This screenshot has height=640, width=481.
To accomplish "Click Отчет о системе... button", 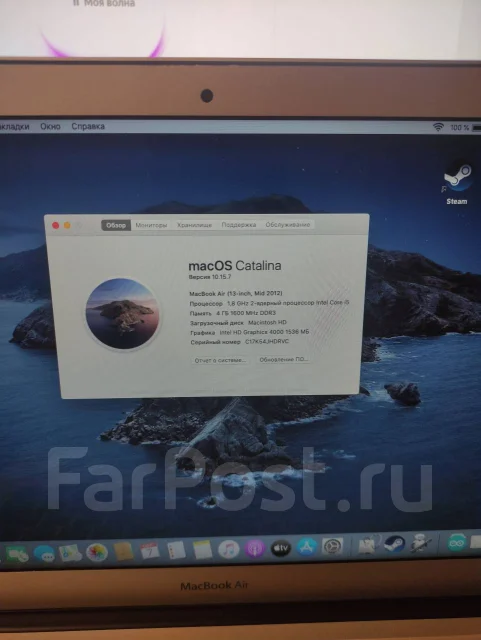I will point(220,360).
